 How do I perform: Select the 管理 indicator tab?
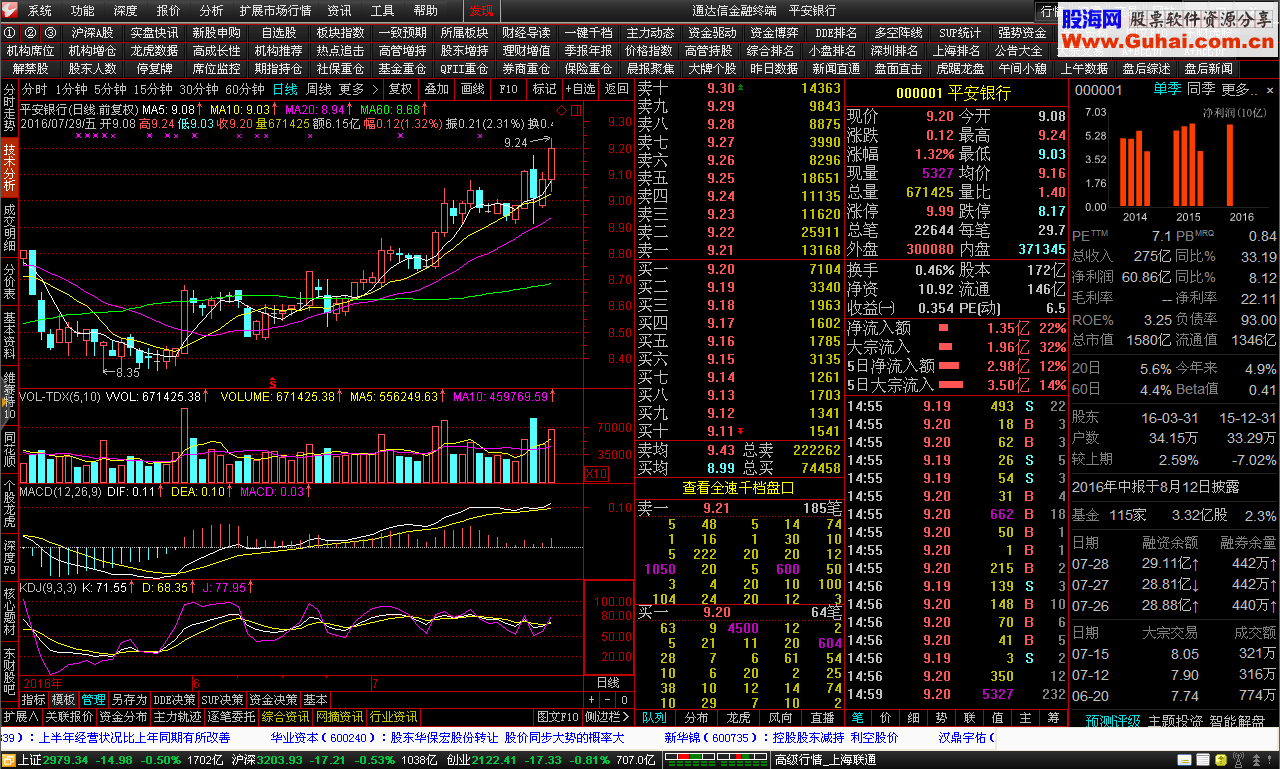[93, 700]
